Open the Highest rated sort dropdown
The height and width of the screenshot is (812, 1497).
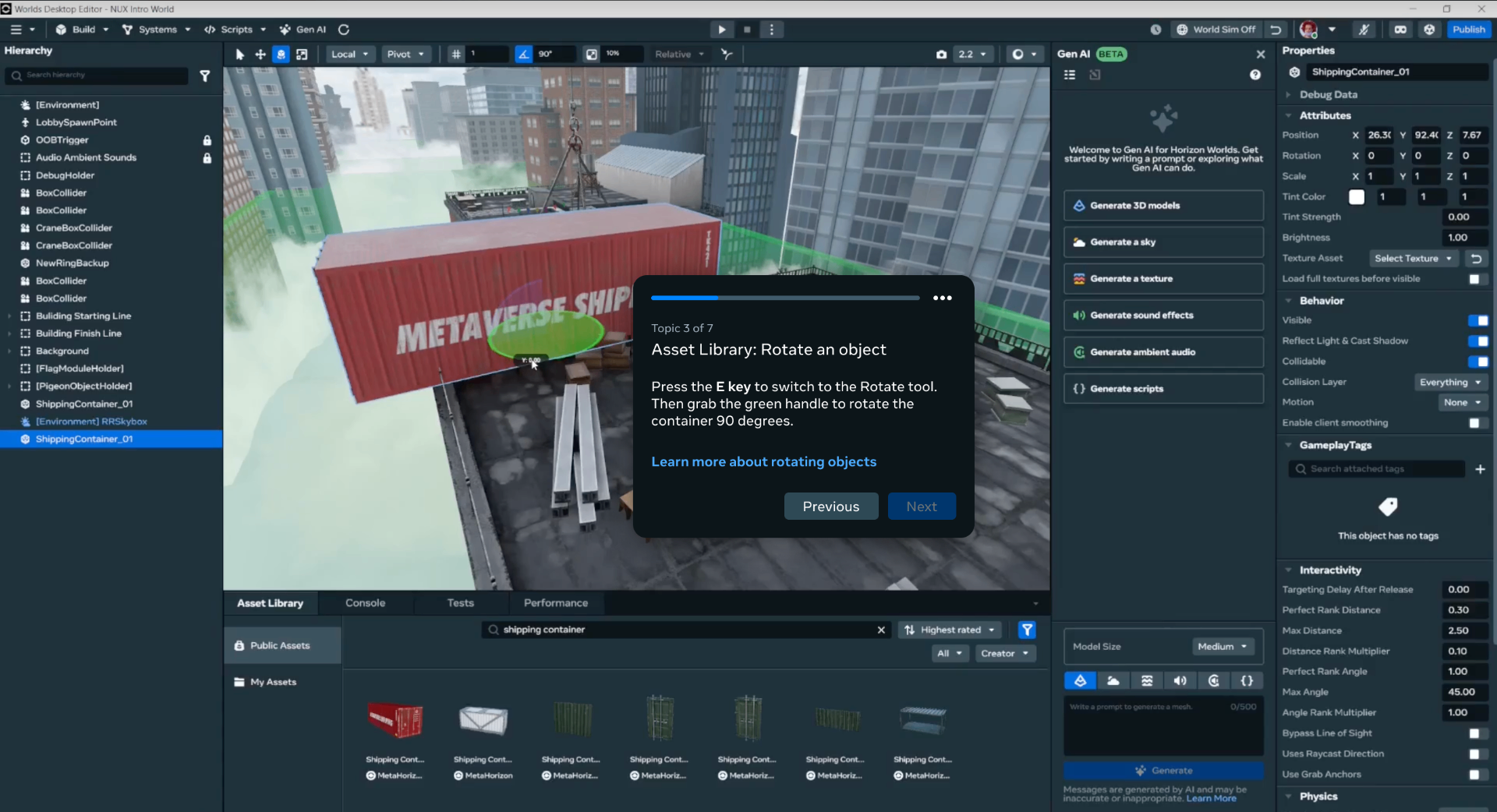click(x=950, y=630)
